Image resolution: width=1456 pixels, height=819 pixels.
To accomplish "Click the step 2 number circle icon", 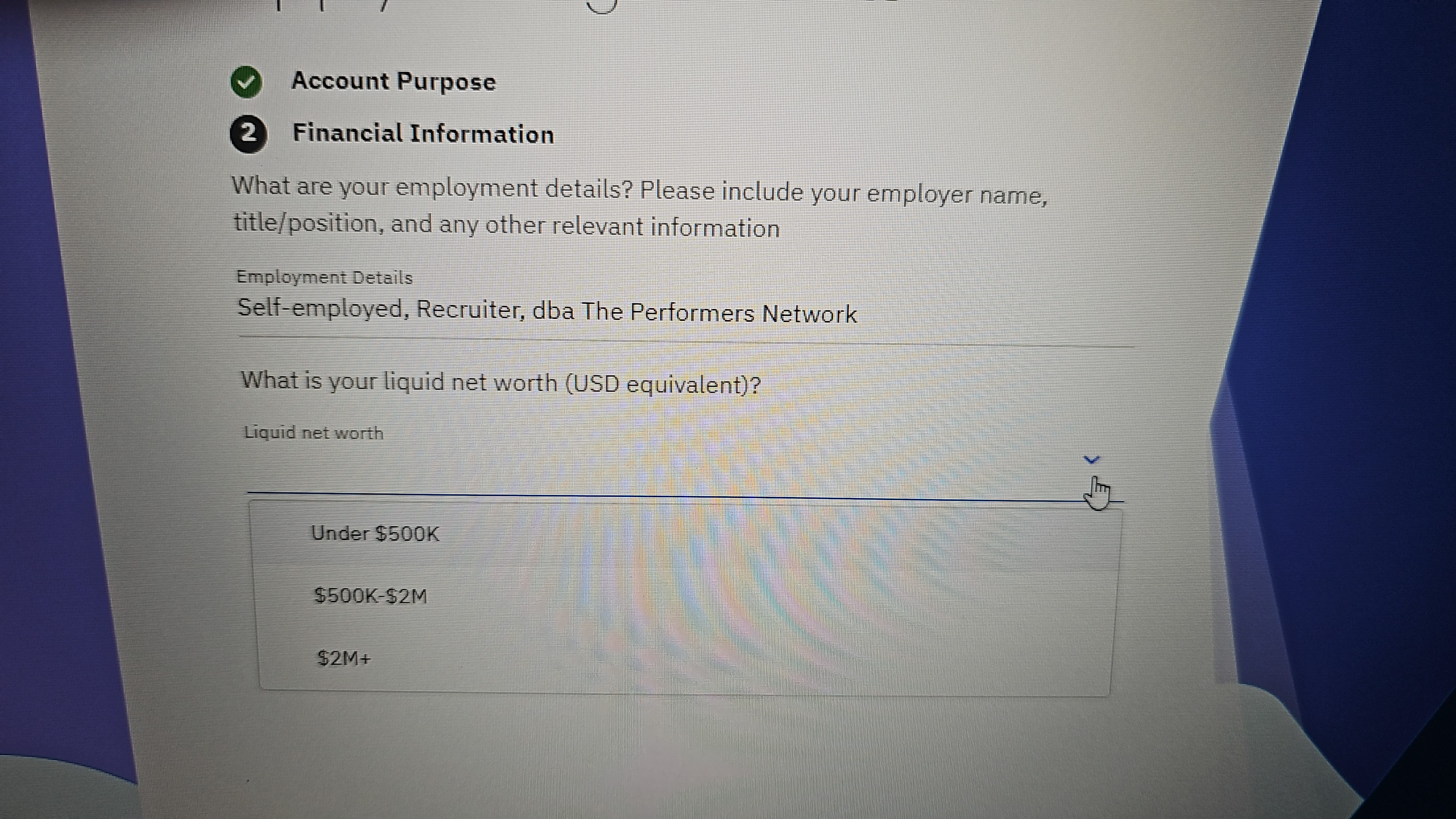I will pyautogui.click(x=247, y=135).
